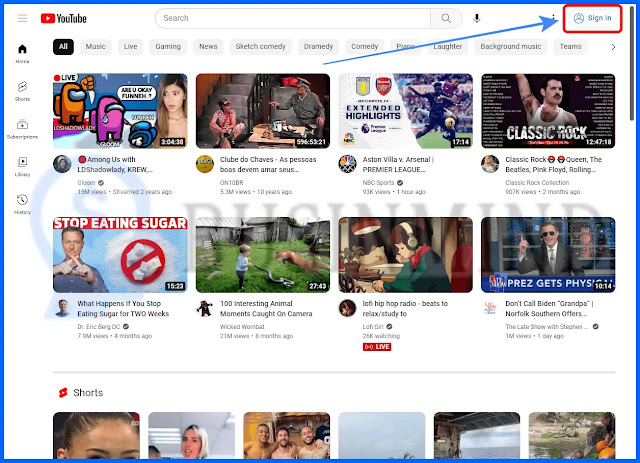Open Clube do Chaves video thumbnail
Image resolution: width=640 pixels, height=463 pixels.
click(x=263, y=111)
